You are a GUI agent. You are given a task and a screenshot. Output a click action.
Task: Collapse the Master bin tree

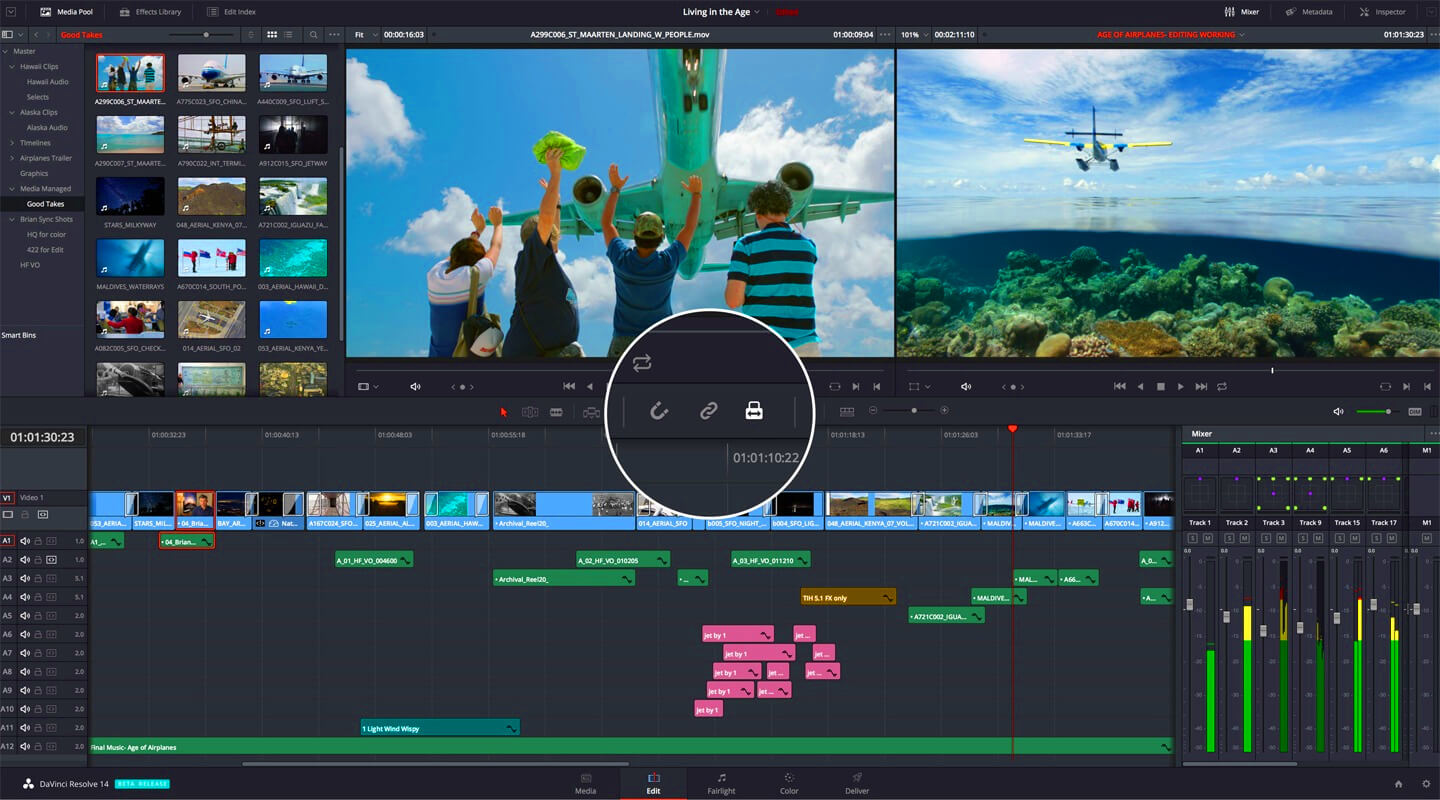pyautogui.click(x=6, y=51)
